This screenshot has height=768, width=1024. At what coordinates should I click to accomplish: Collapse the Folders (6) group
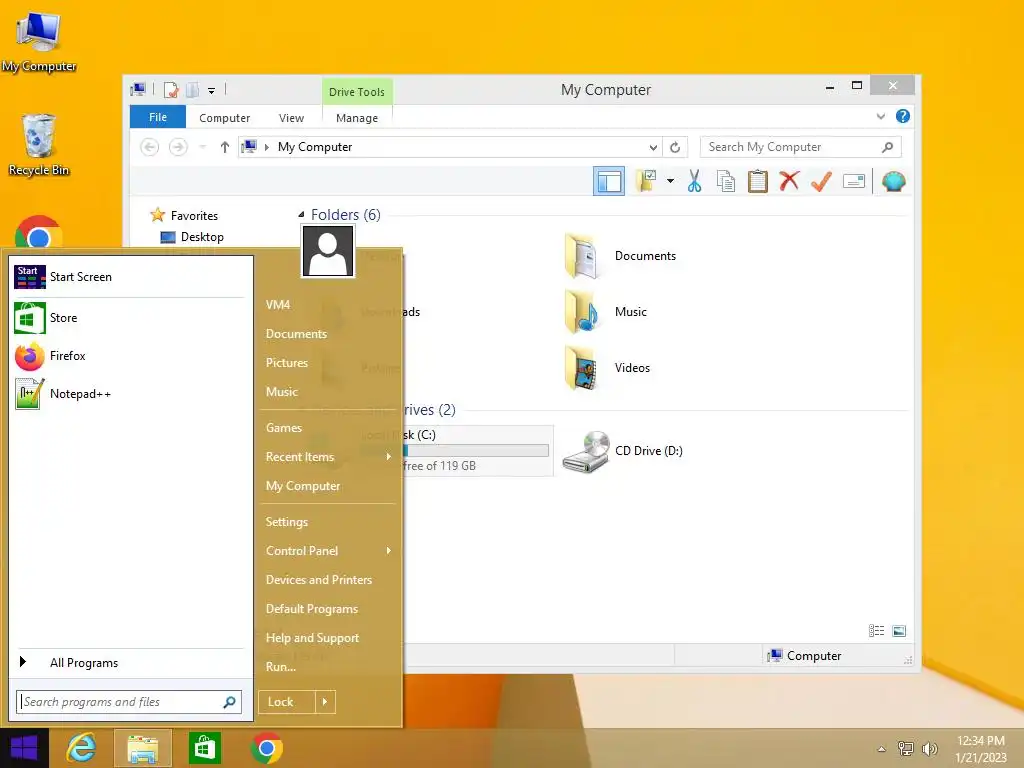tap(301, 215)
